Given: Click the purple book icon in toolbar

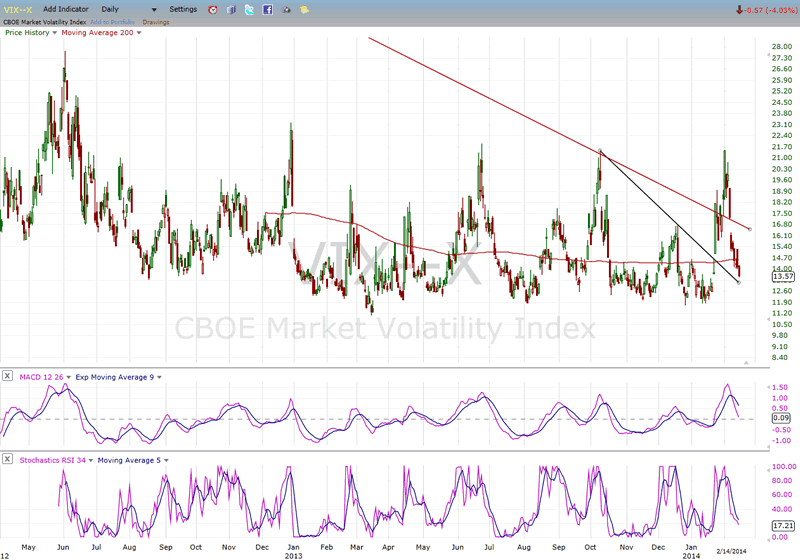Looking at the screenshot, I should coord(231,10).
